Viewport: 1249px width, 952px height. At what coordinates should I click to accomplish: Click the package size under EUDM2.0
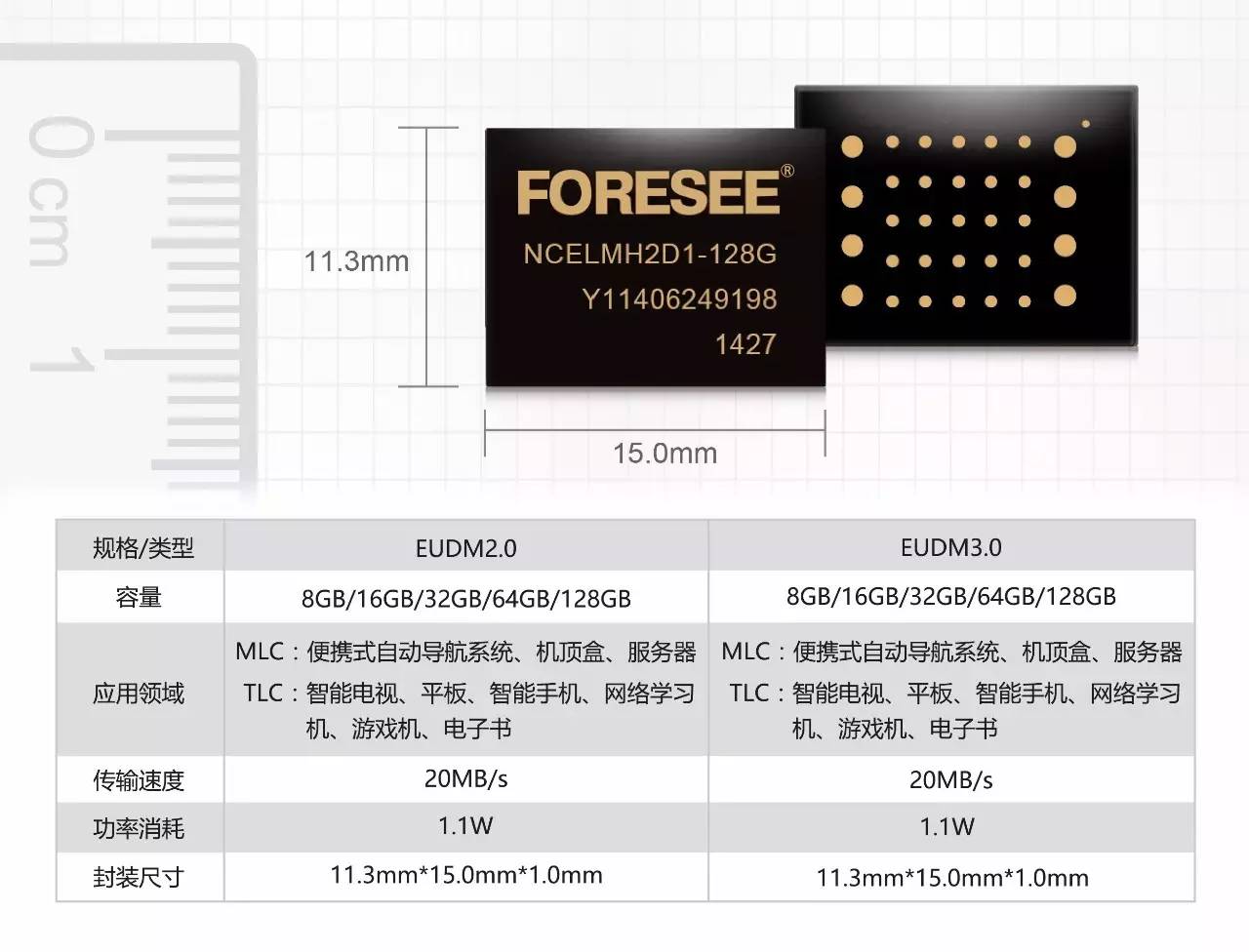pos(465,875)
